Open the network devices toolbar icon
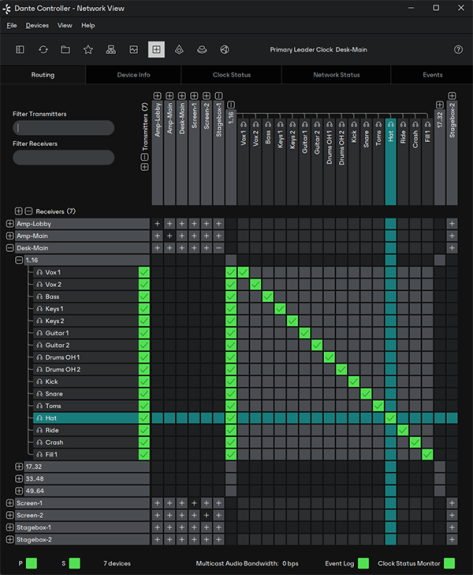Screen dimensions: 473x575 [111, 50]
